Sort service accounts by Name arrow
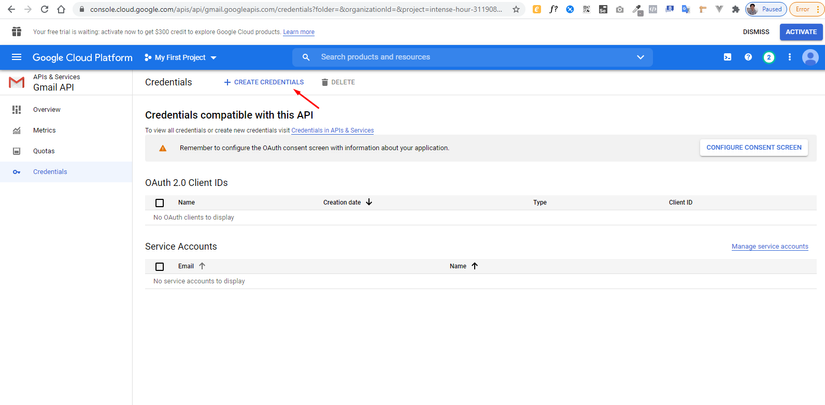Image resolution: width=825 pixels, height=405 pixels. [x=475, y=266]
